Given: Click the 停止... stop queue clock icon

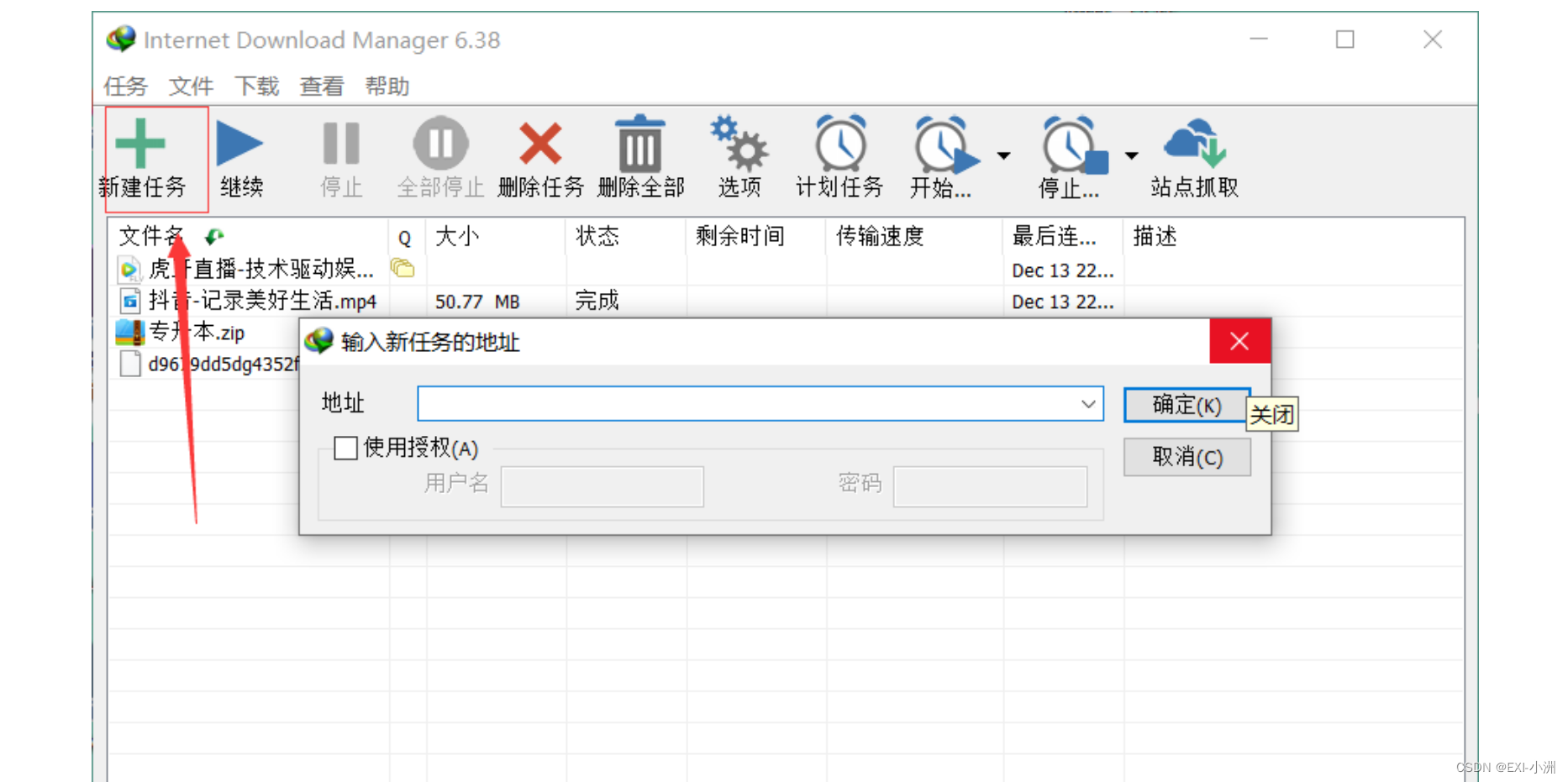Looking at the screenshot, I should (1074, 144).
